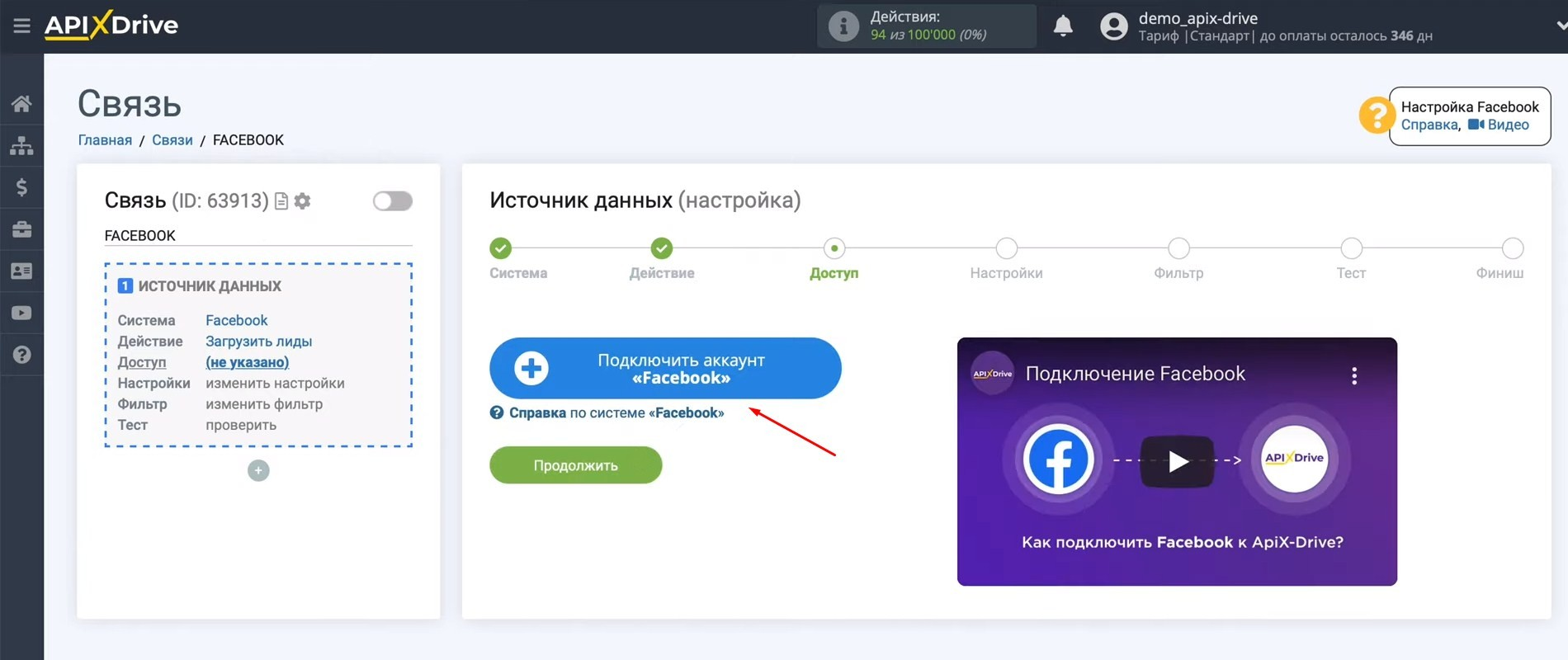Viewport: 1568px width, 660px height.
Task: Open notifications bell
Action: pos(1063,26)
